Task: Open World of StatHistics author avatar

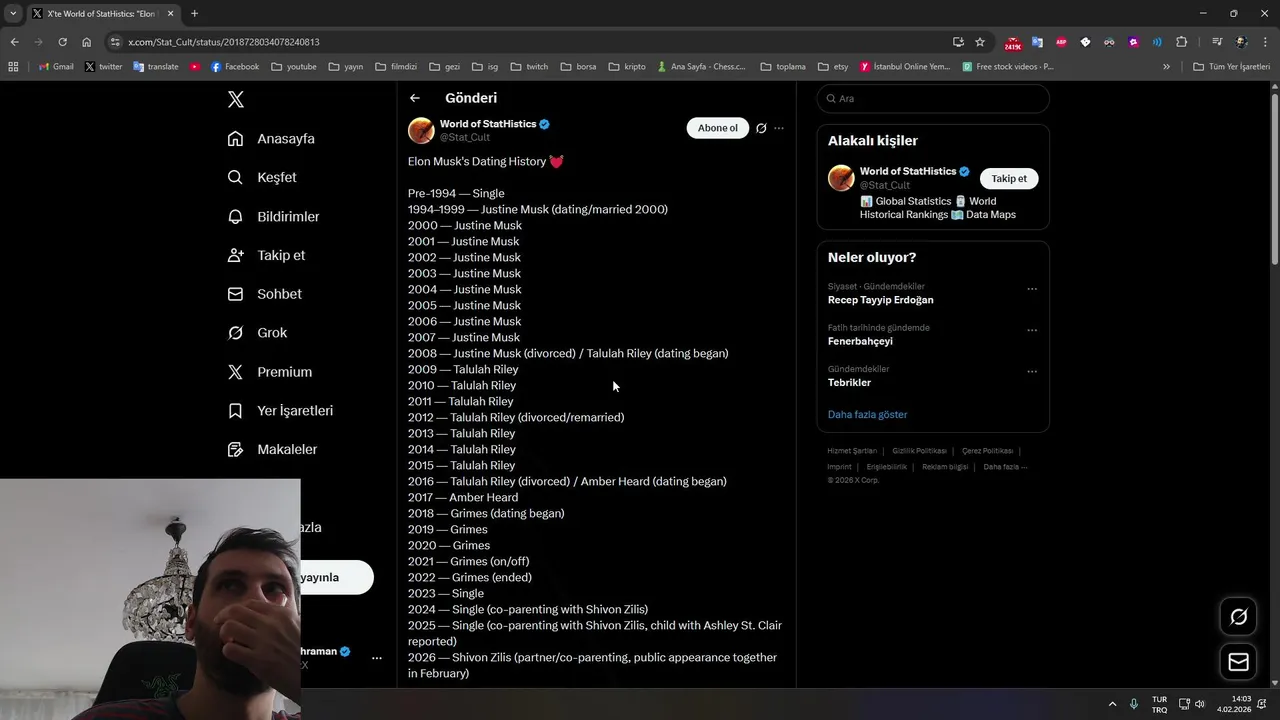Action: 421,130
